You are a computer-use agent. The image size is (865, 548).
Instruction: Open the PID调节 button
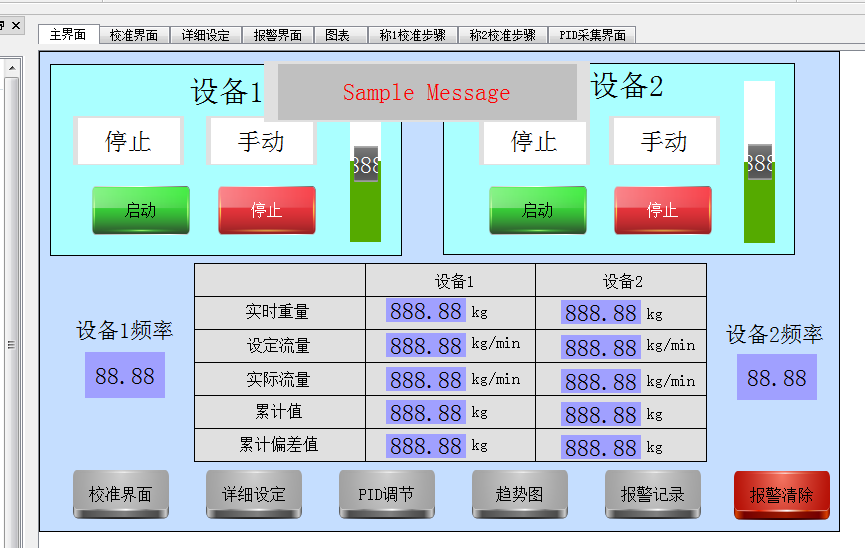[387, 494]
